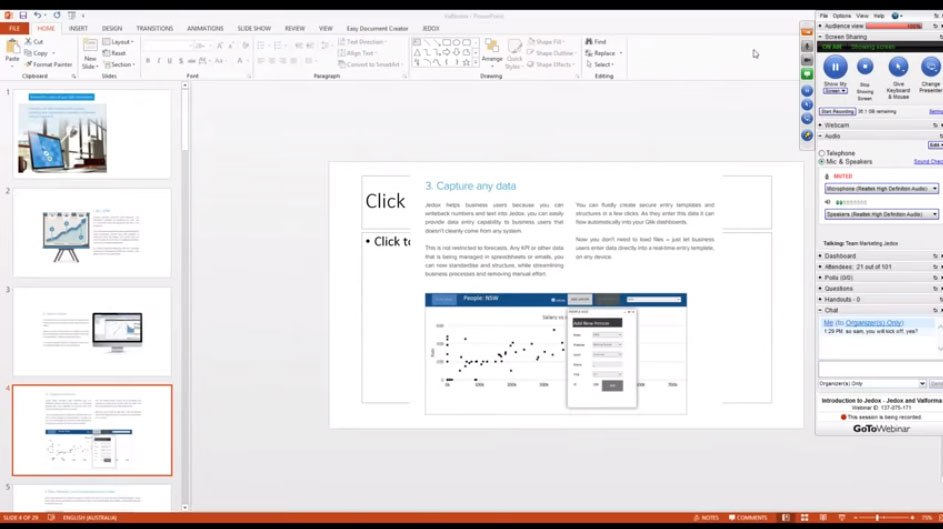This screenshot has width=943, height=529.
Task: Click the Change Presenter icon
Action: [930, 68]
